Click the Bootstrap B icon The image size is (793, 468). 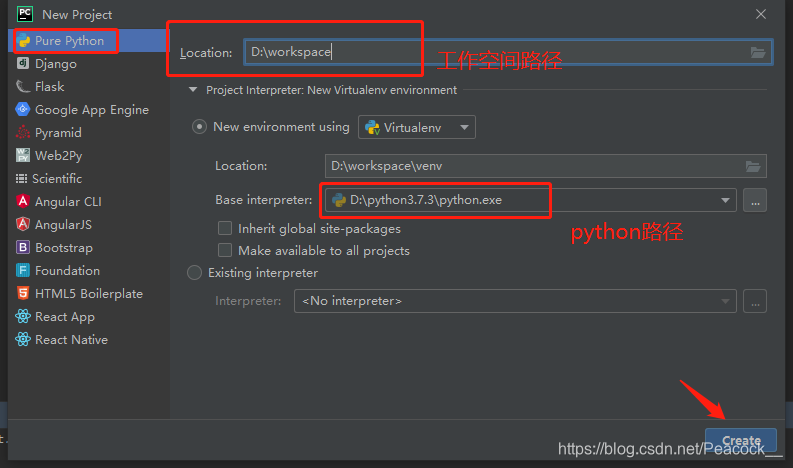click(x=23, y=247)
